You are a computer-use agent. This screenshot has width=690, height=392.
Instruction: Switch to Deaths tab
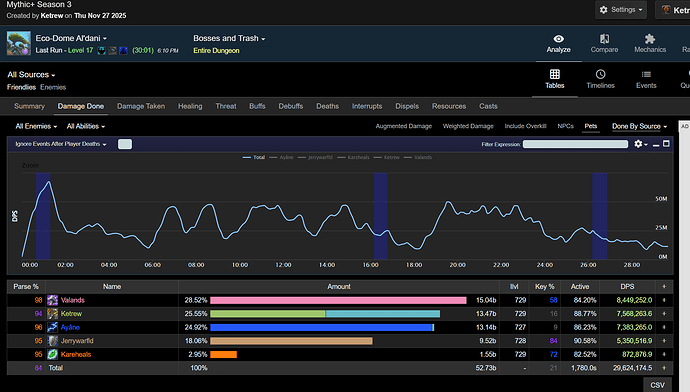pos(327,106)
